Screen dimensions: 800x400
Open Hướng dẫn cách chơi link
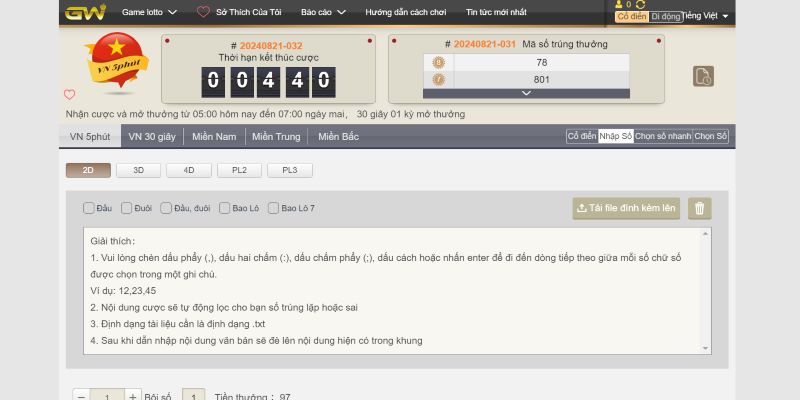(406, 12)
